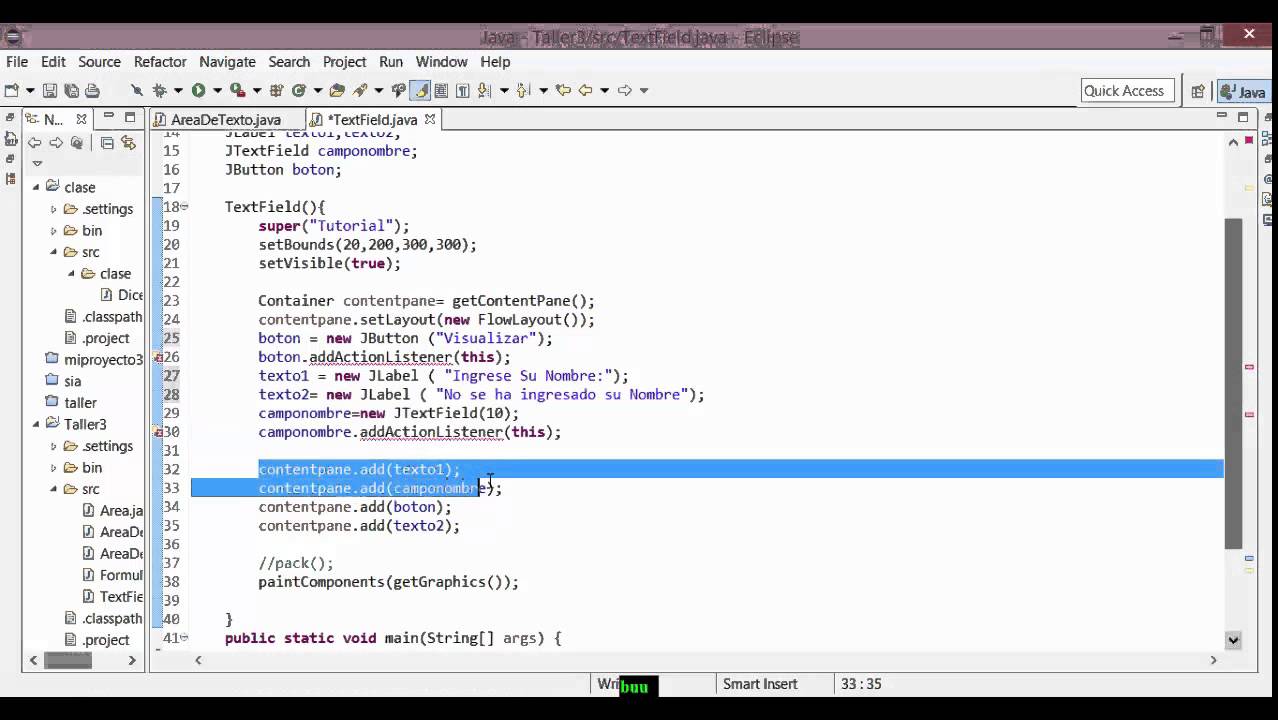
Task: Maximize the editor area
Action: (1243, 117)
